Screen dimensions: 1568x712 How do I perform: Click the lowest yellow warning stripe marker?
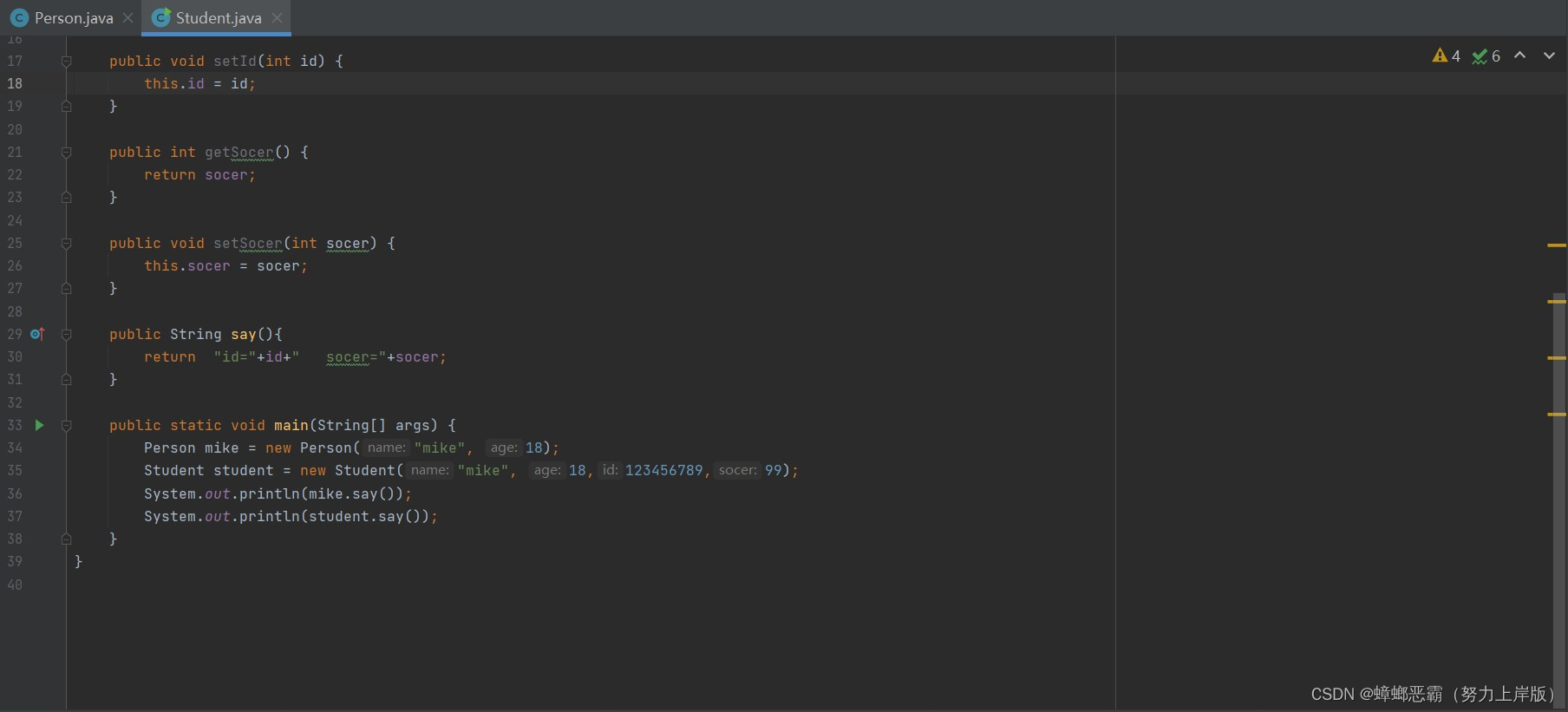click(x=1557, y=415)
